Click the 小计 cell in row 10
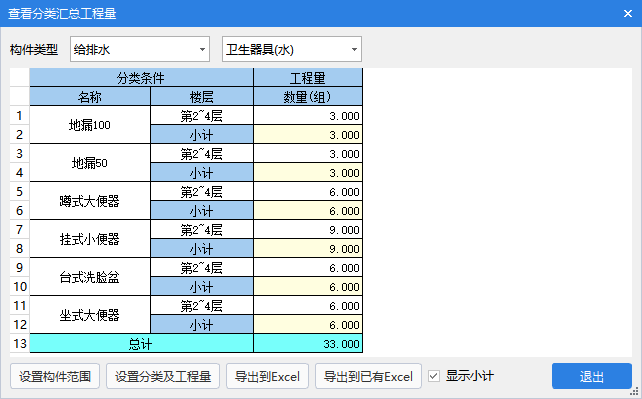 click(x=202, y=286)
